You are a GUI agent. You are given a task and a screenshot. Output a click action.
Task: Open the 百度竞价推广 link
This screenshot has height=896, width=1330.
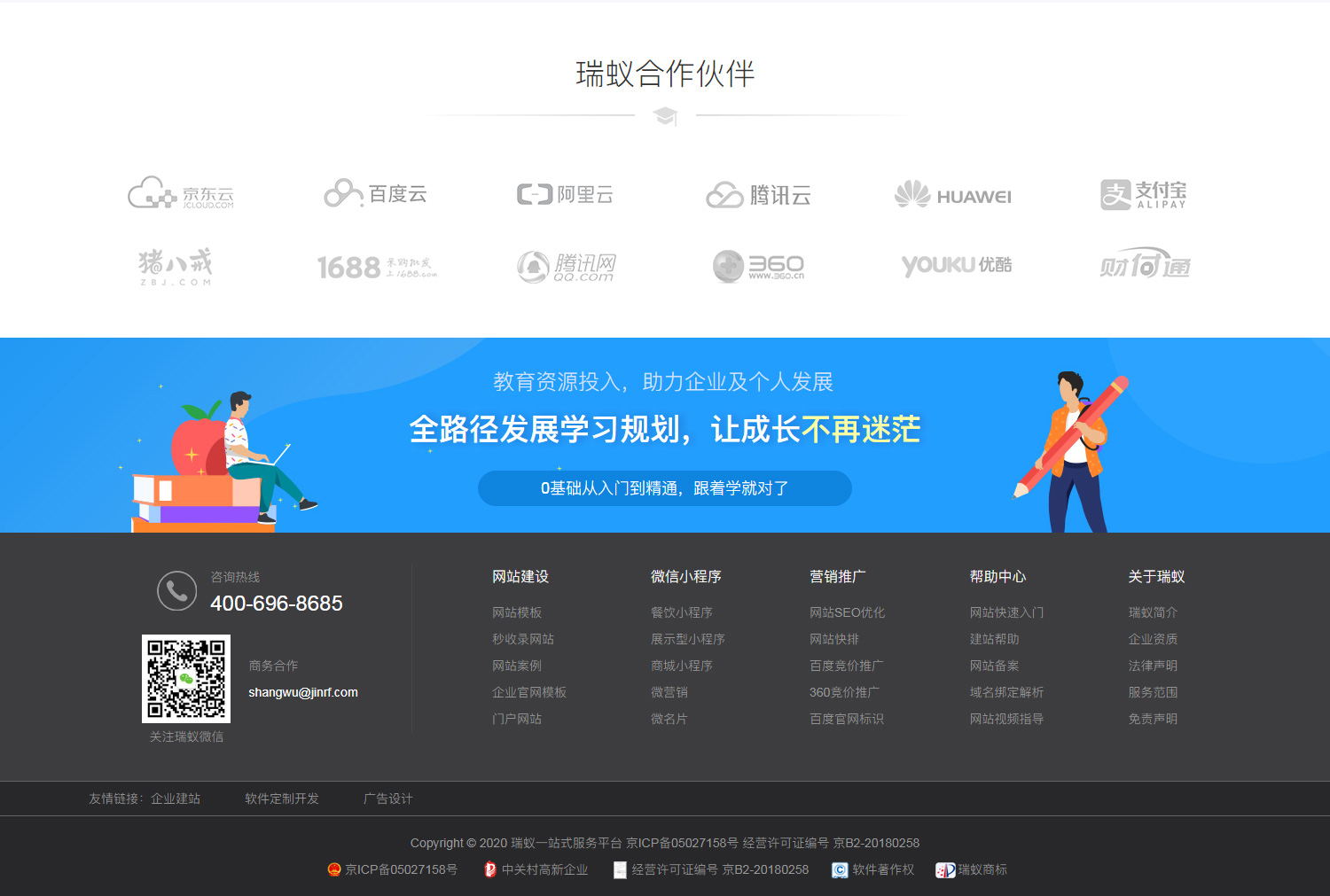(x=847, y=666)
